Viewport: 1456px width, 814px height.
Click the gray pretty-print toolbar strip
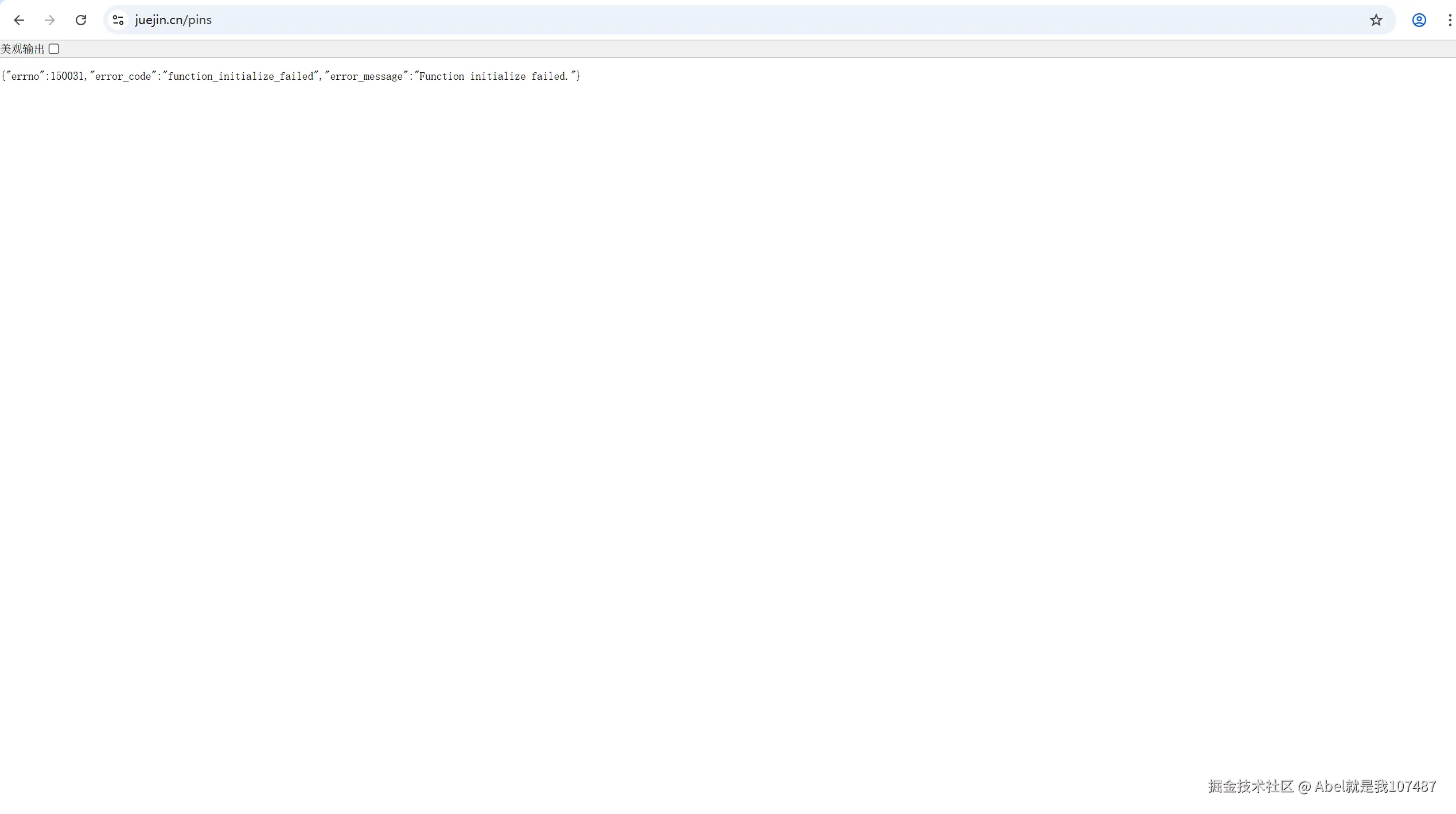[x=746, y=49]
